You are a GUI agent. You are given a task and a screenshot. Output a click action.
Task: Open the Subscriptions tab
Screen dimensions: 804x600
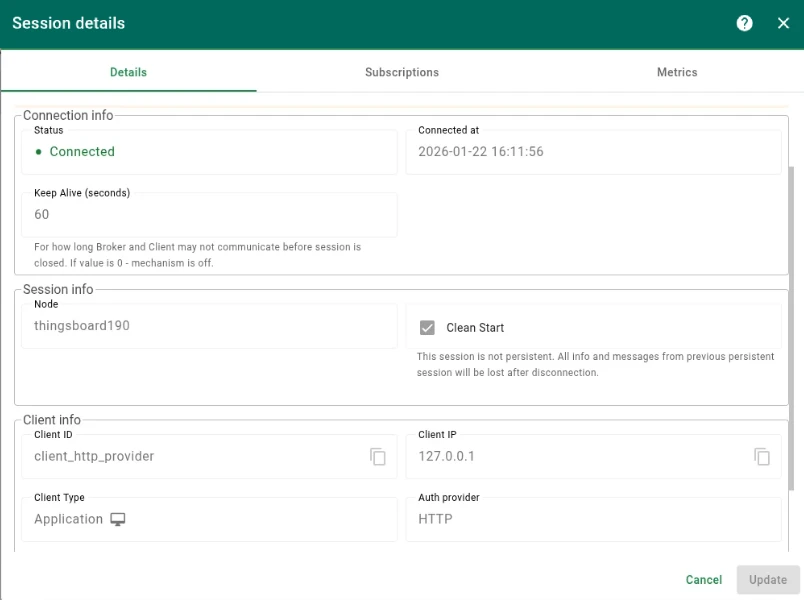(402, 72)
